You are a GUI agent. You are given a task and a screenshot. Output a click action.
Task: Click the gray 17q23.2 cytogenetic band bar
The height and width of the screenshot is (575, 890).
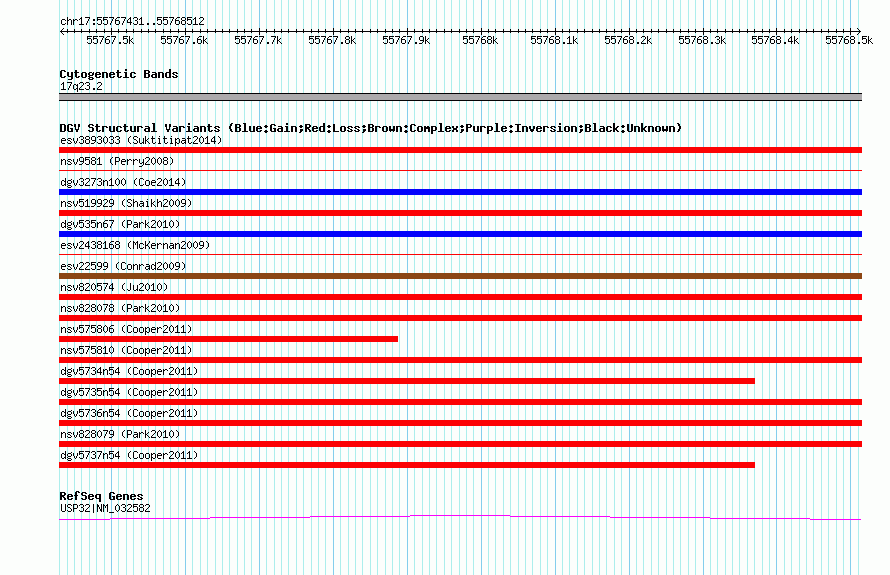pos(460,97)
